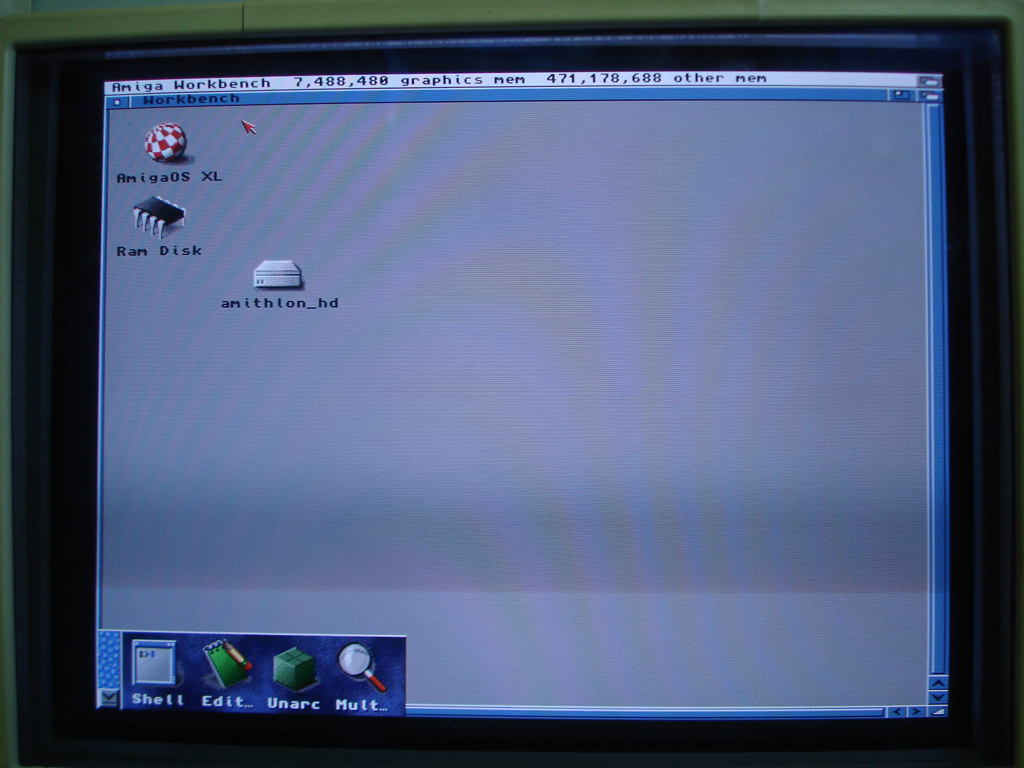This screenshot has height=768, width=1024.
Task: Click the scroll right arrow
Action: coord(916,712)
